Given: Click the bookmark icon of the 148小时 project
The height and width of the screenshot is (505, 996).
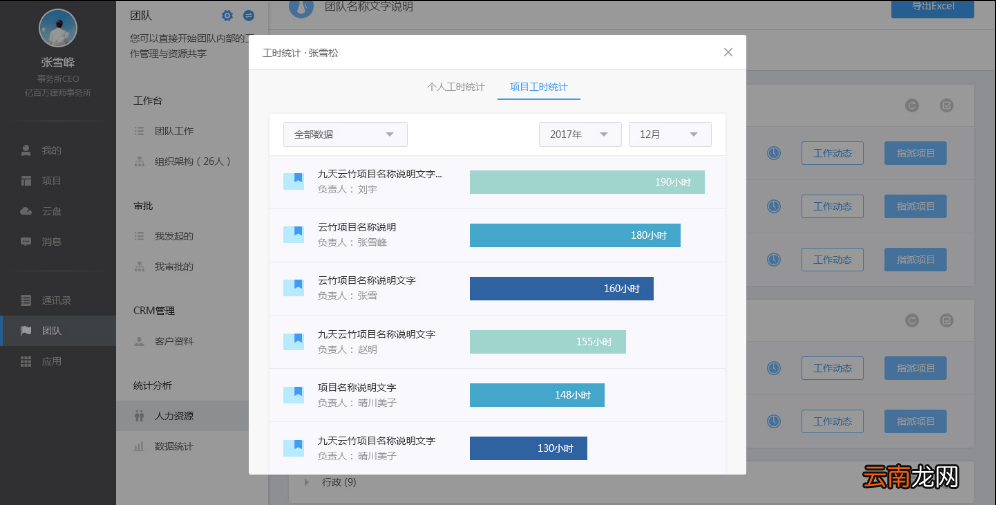Looking at the screenshot, I should click(293, 395).
